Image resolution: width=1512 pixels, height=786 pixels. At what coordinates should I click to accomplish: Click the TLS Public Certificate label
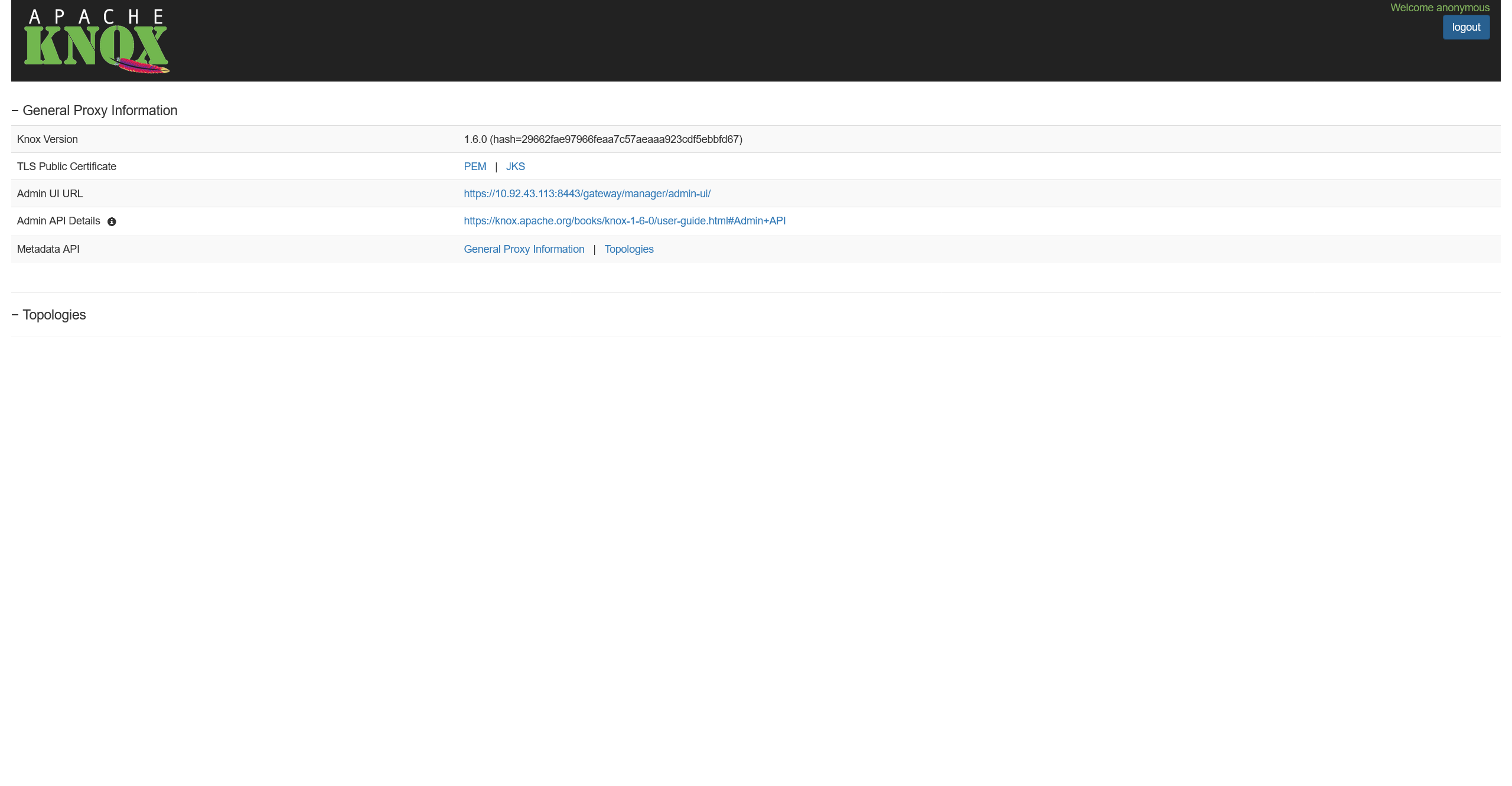(x=66, y=167)
